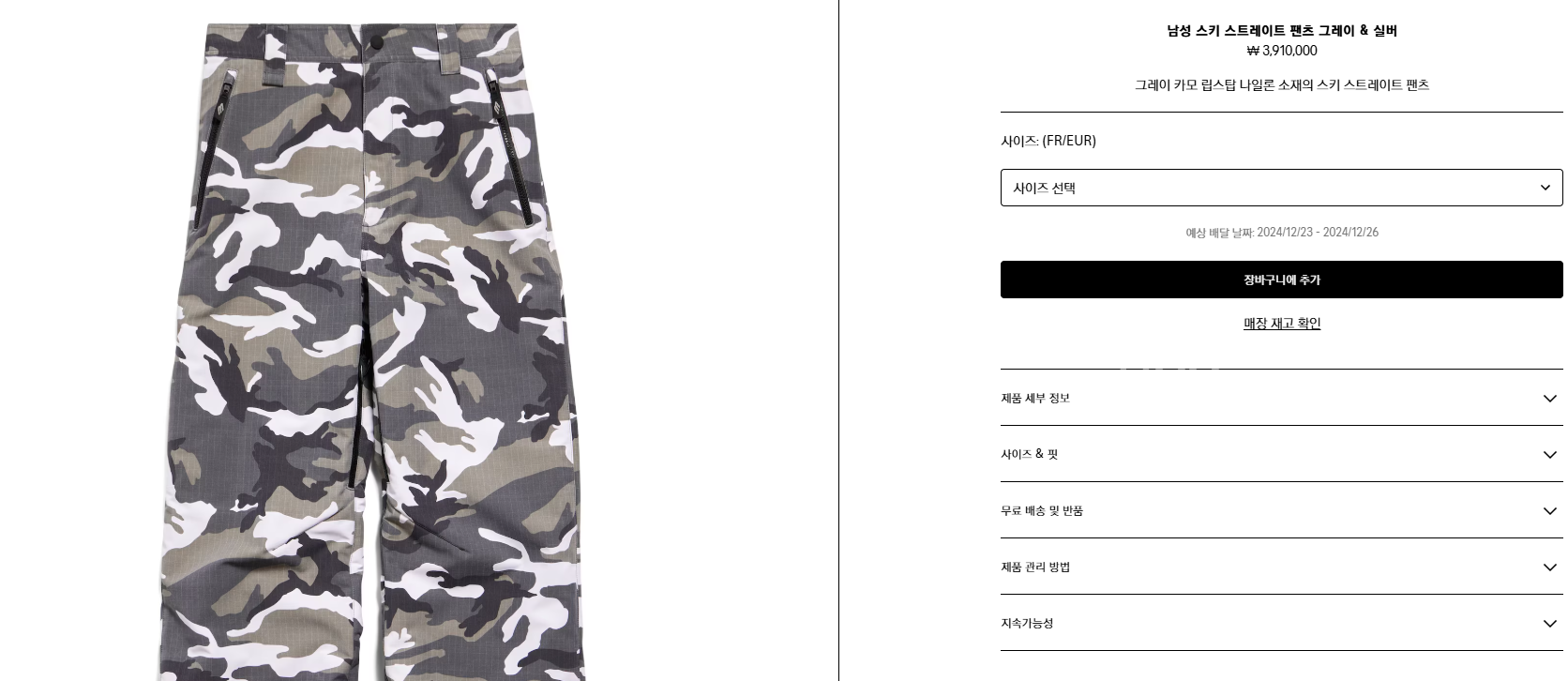Open the 사이즈 선택 size dropdown
This screenshot has height=681, width=1568.
(1281, 188)
